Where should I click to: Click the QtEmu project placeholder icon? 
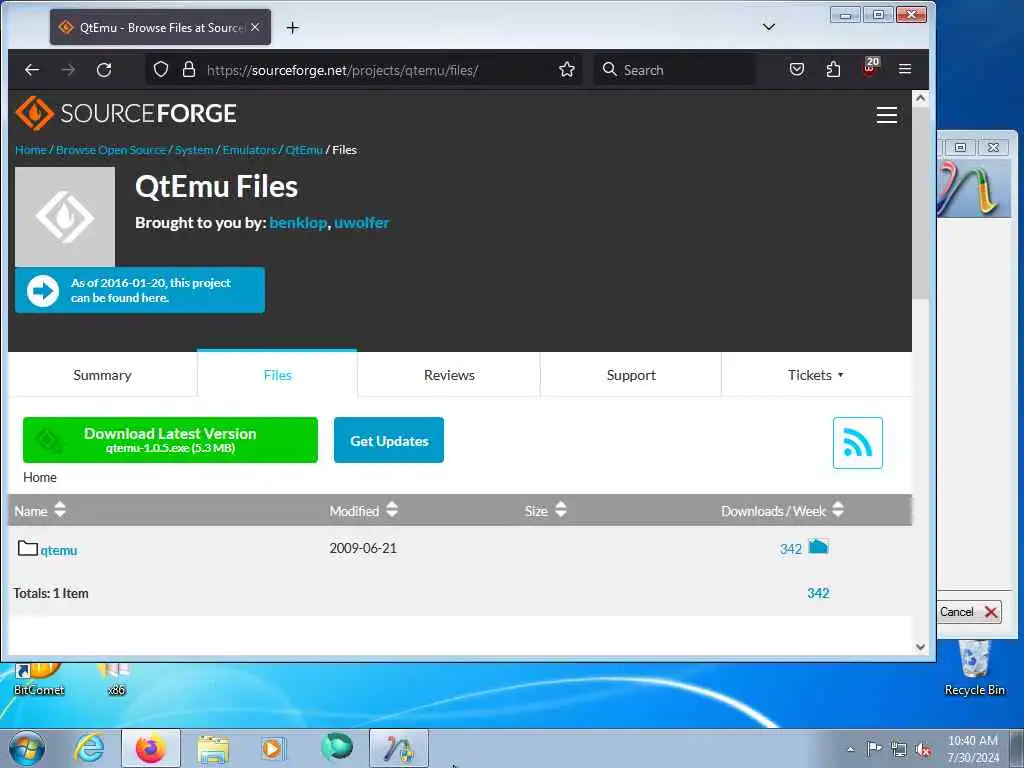pos(65,217)
